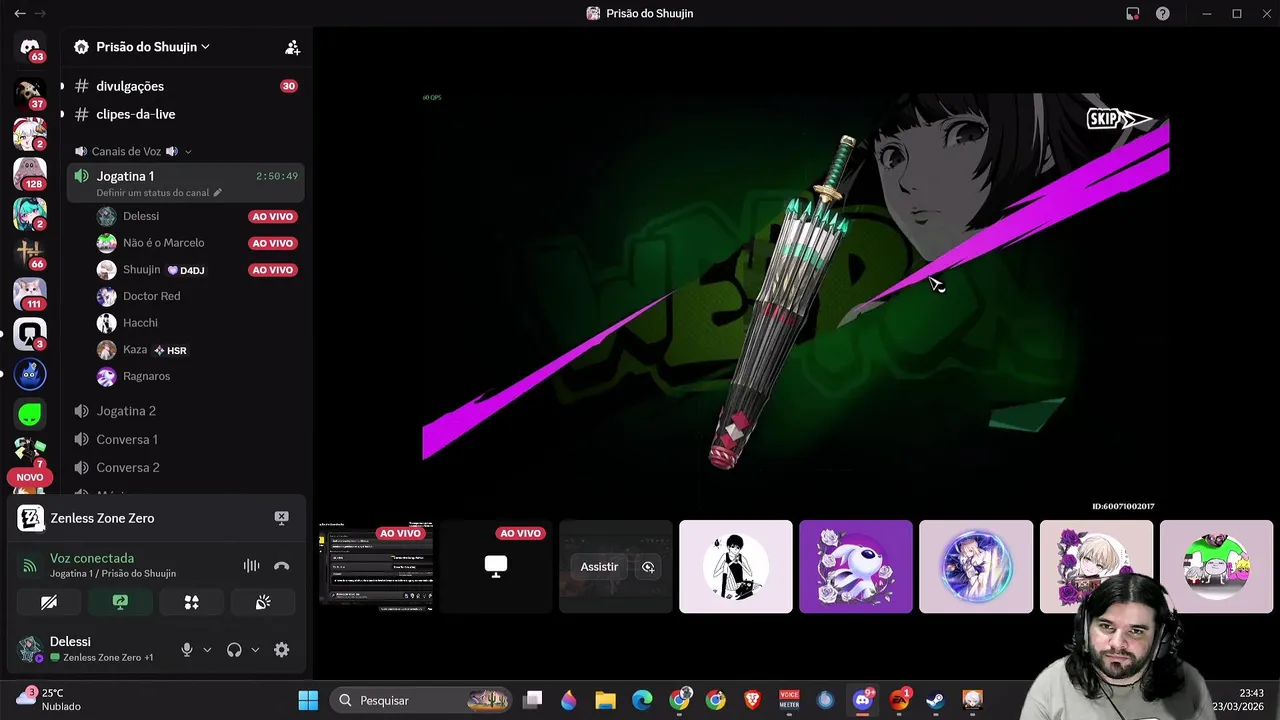Open Steam from the taskbar
This screenshot has height=720, width=1280.
pos(935,700)
